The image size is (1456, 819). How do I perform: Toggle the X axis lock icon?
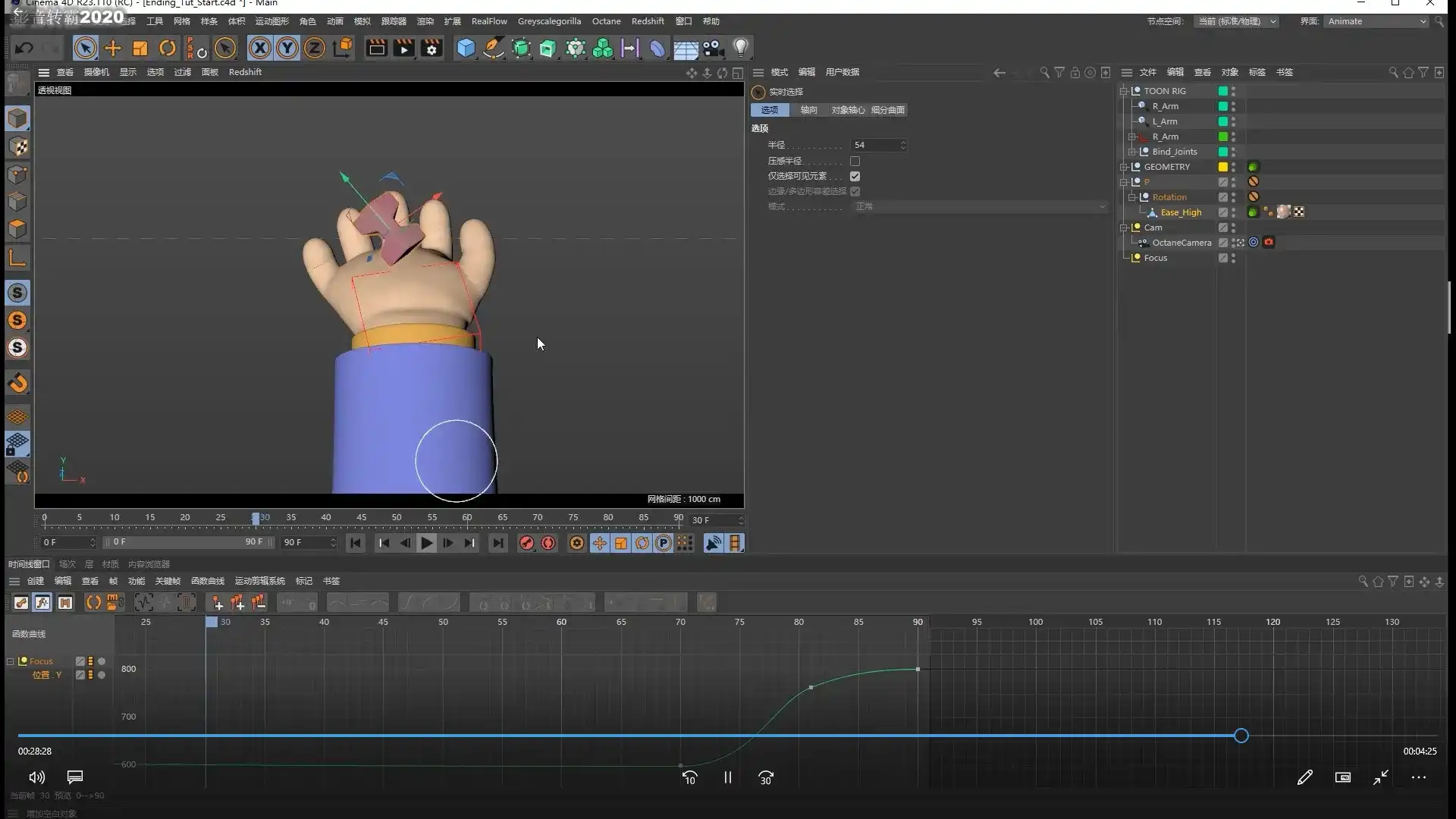click(x=259, y=49)
